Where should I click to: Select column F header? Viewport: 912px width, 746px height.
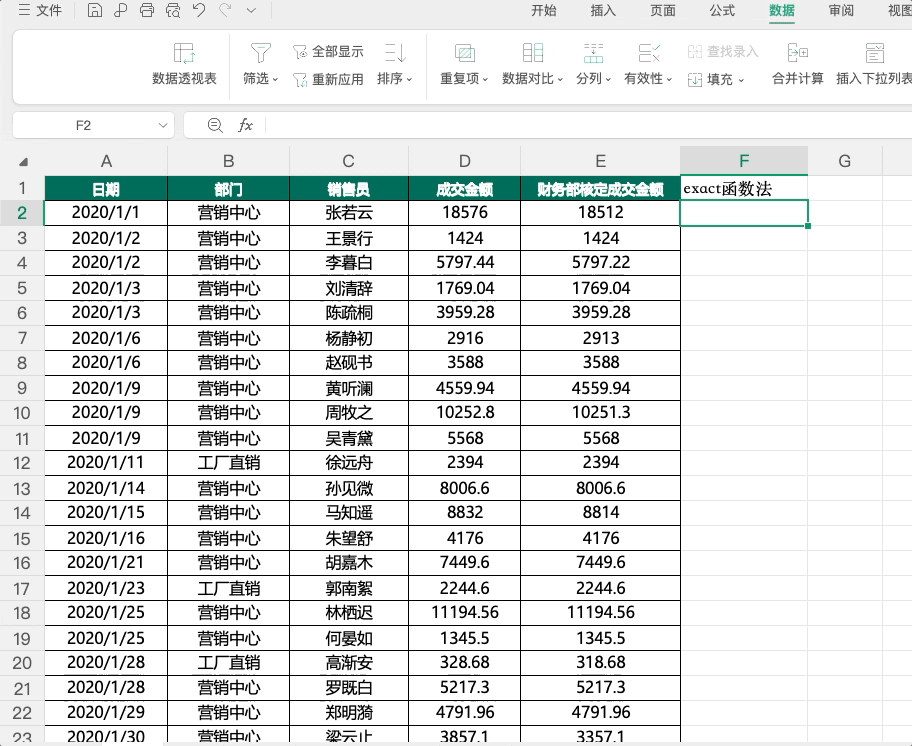(744, 161)
